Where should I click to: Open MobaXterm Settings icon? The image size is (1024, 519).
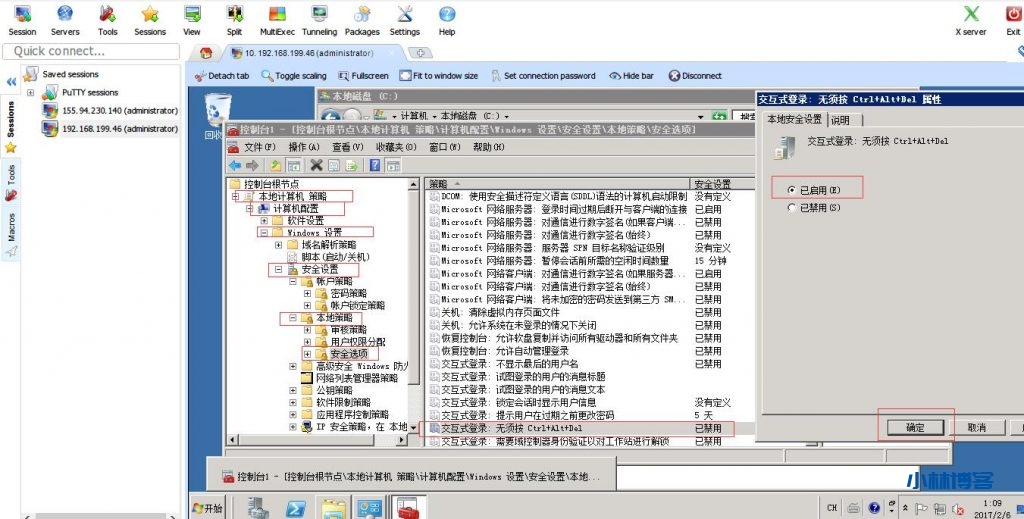pos(404,19)
